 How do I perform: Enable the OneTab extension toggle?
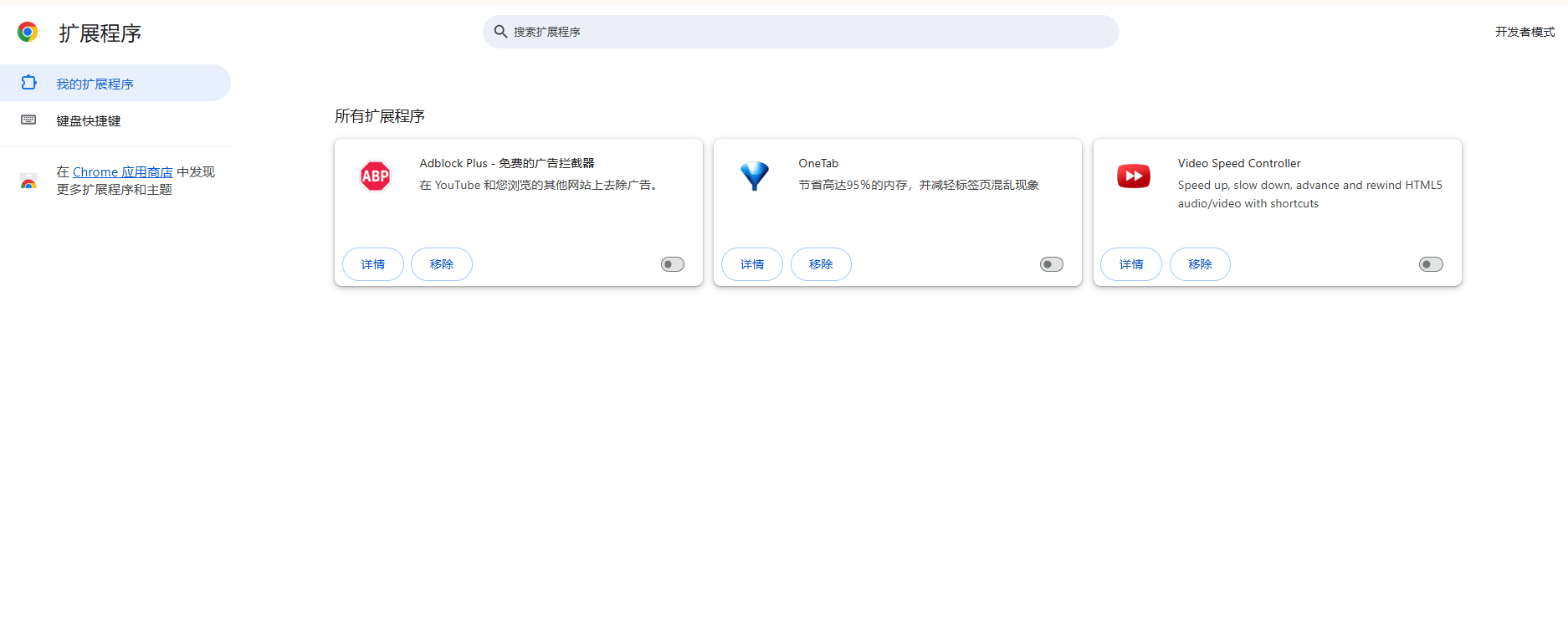click(x=1052, y=264)
